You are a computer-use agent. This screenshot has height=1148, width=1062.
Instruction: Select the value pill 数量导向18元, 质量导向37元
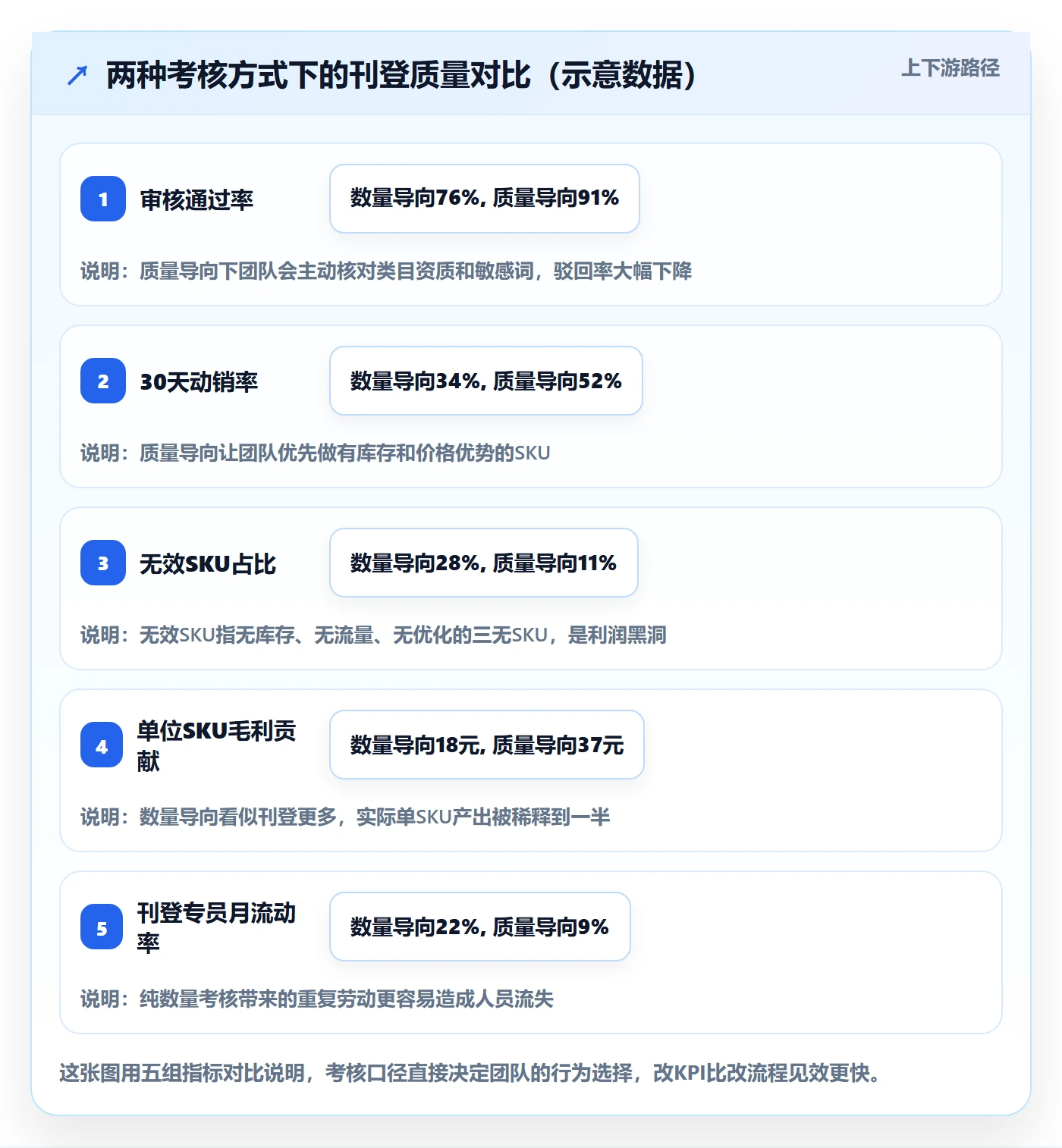click(x=487, y=745)
